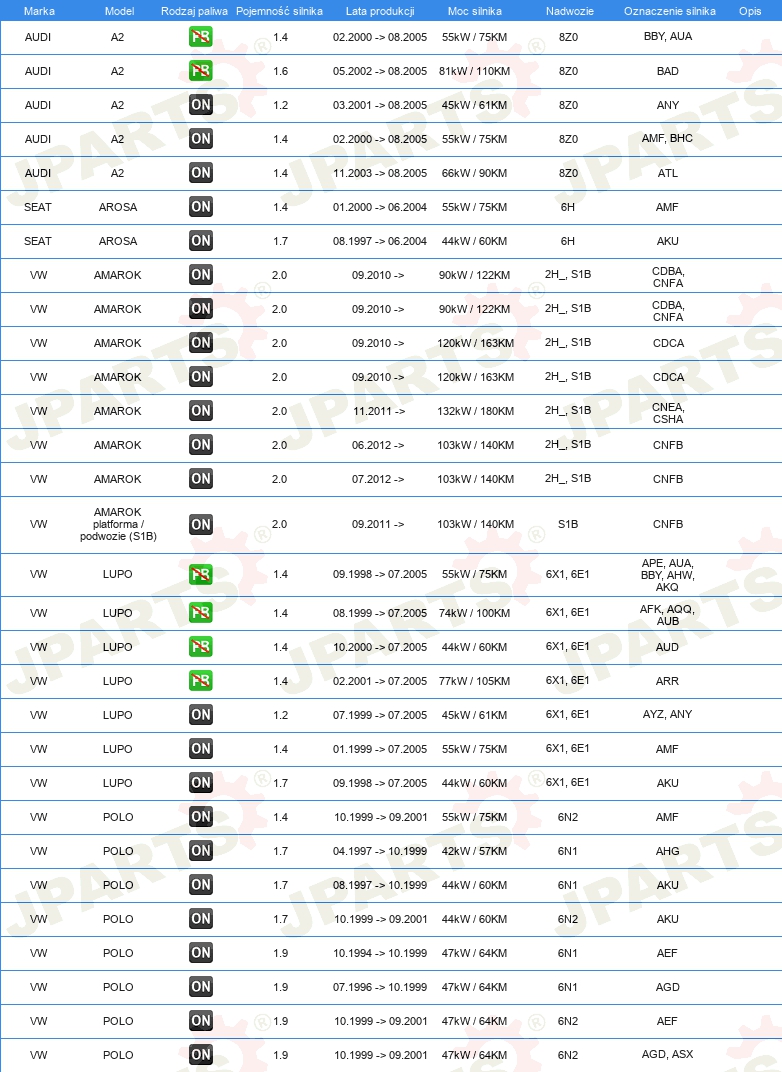This screenshot has width=782, height=1072.
Task: Click the 66kW / 90KM power cell
Action: tap(474, 173)
